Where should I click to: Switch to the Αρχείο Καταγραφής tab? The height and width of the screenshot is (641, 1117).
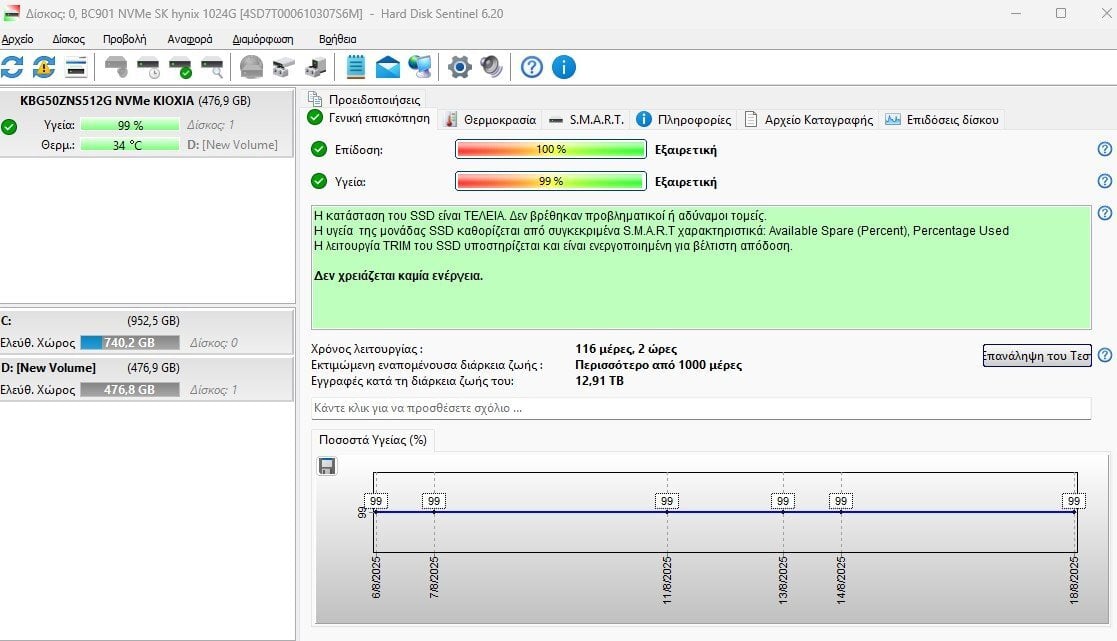(x=809, y=120)
